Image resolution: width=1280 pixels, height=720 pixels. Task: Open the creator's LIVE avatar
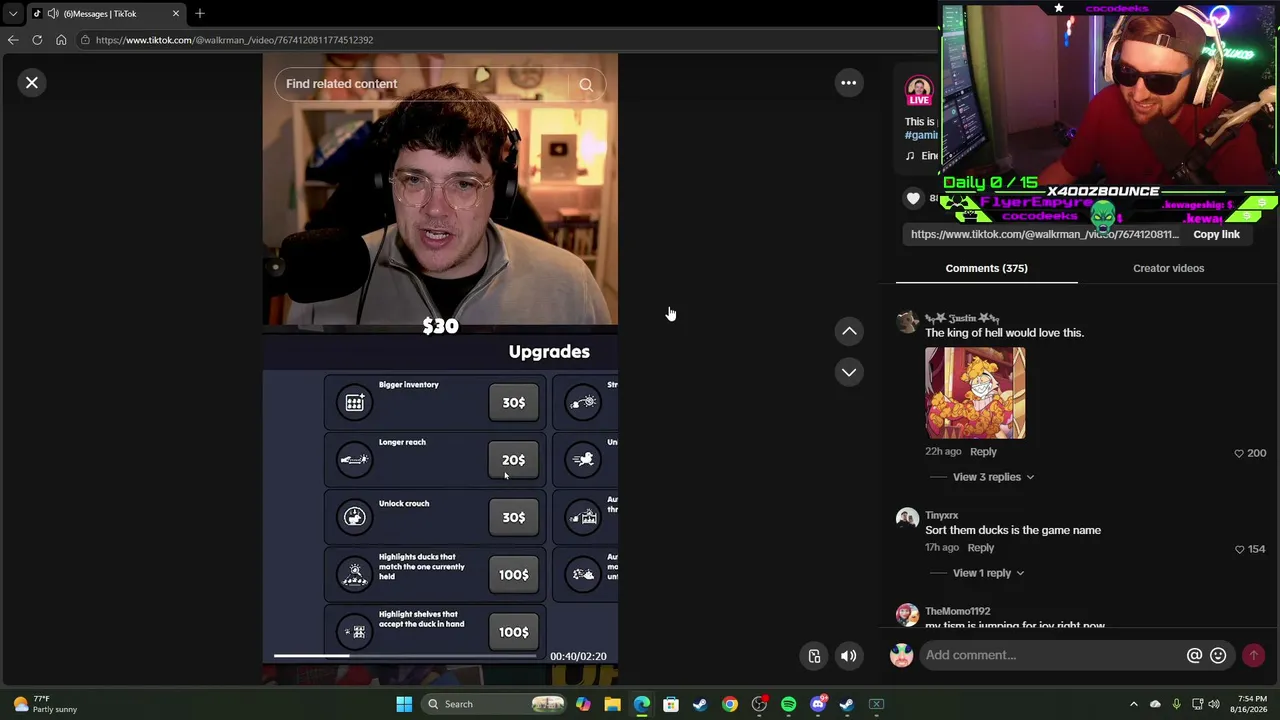[919, 91]
